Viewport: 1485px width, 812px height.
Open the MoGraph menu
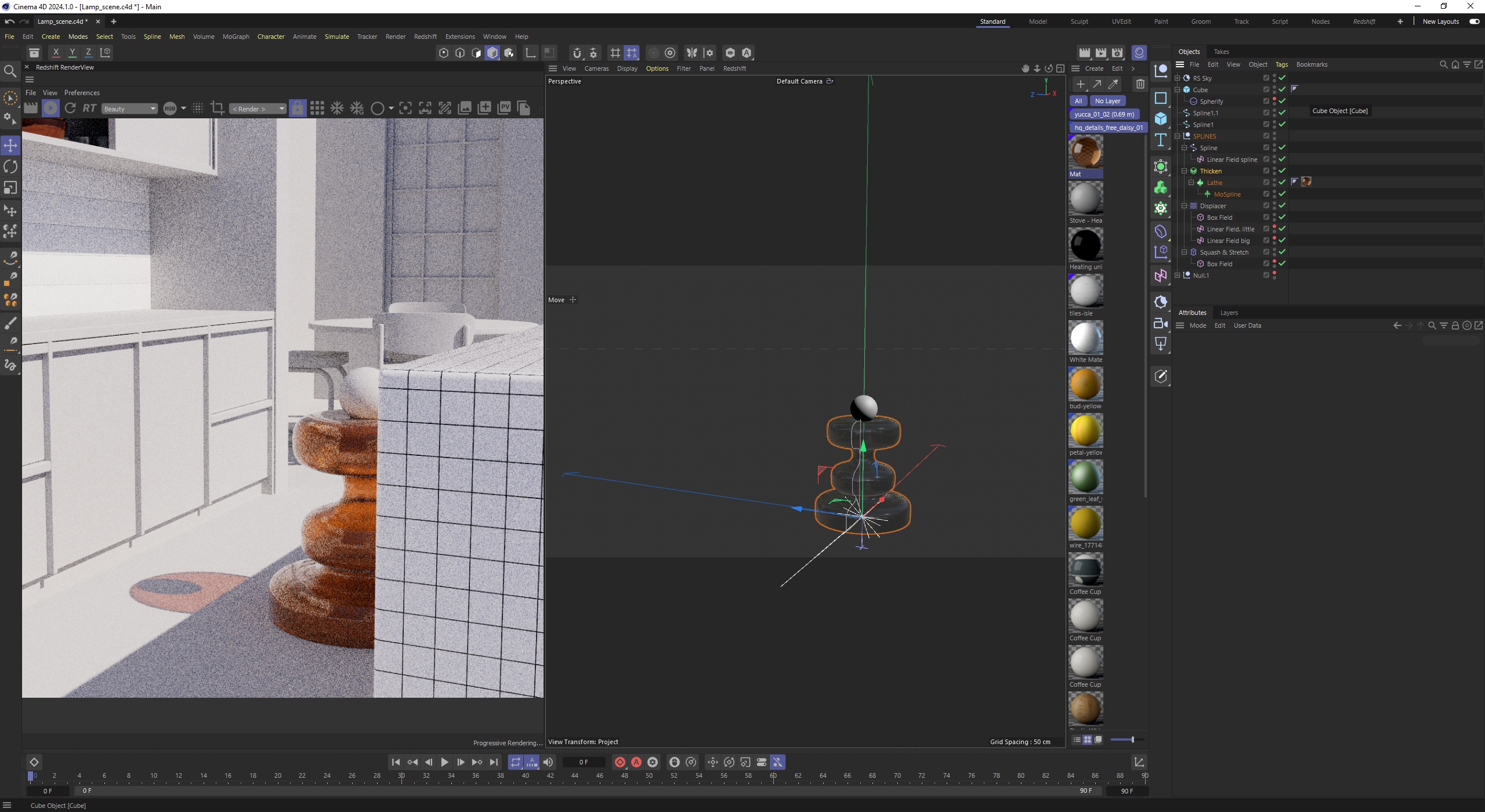point(236,37)
